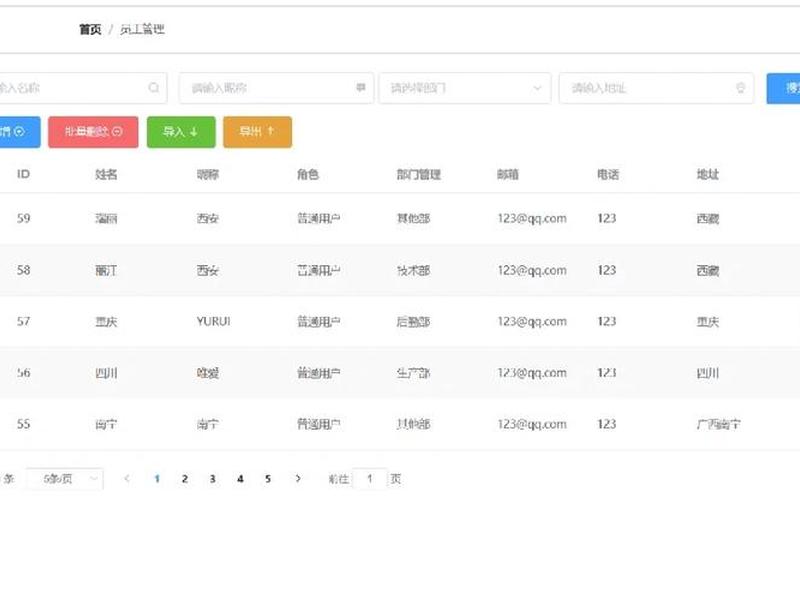Select pagination page 3
This screenshot has width=800, height=600.
(212, 479)
